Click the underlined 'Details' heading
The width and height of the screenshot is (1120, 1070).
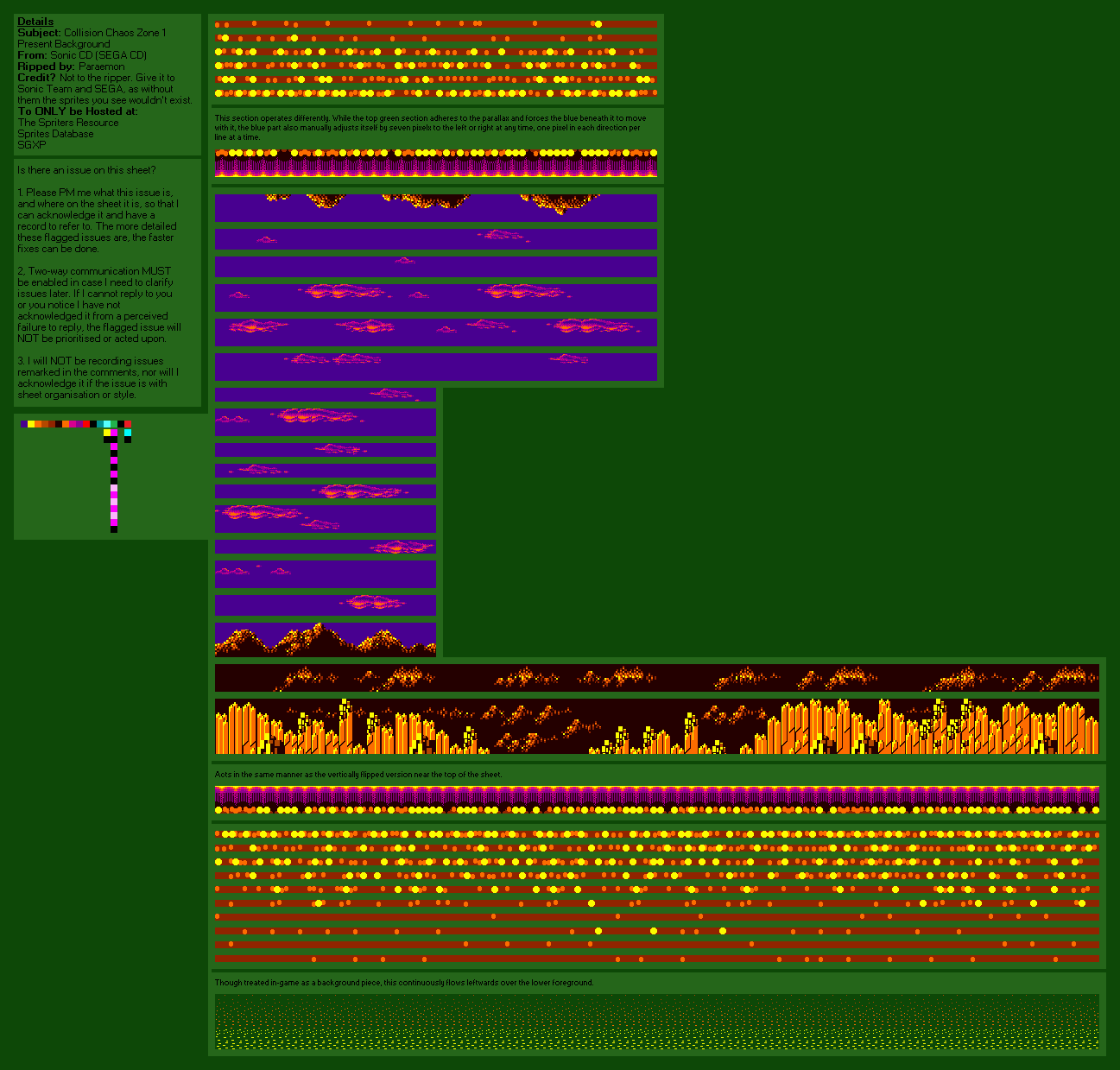click(35, 22)
